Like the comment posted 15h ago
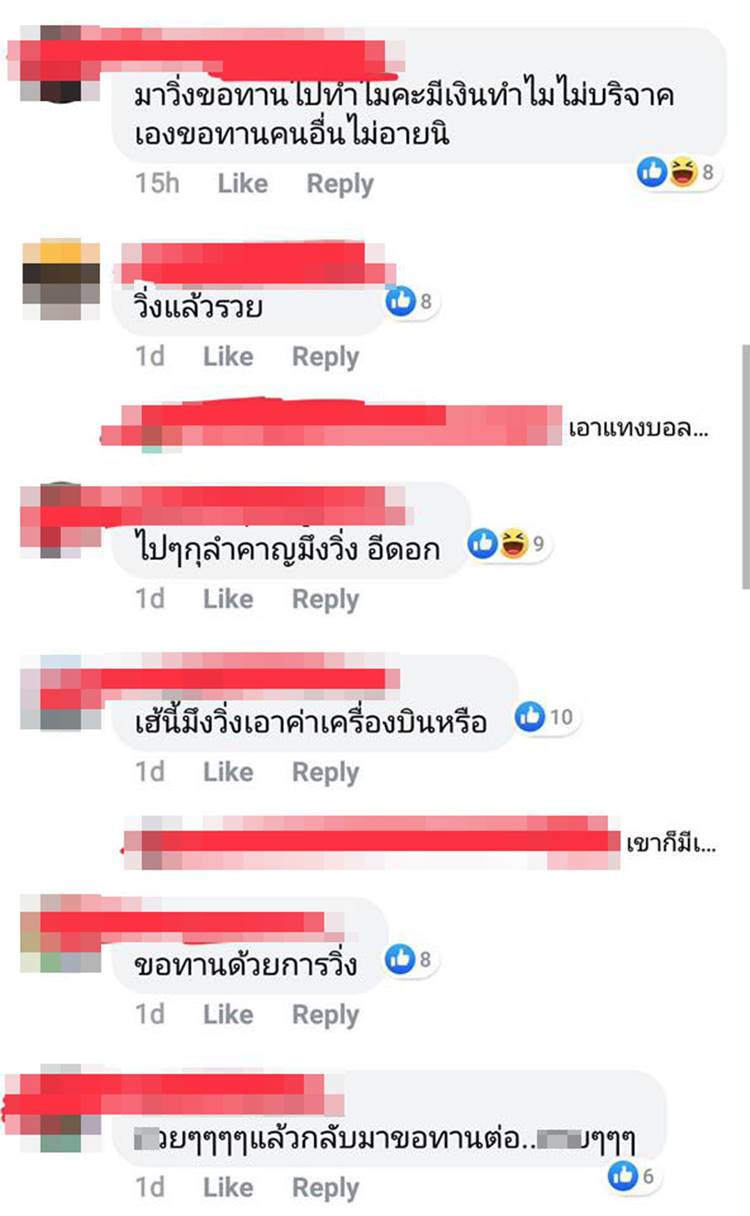The height and width of the screenshot is (1216, 750). click(x=243, y=184)
